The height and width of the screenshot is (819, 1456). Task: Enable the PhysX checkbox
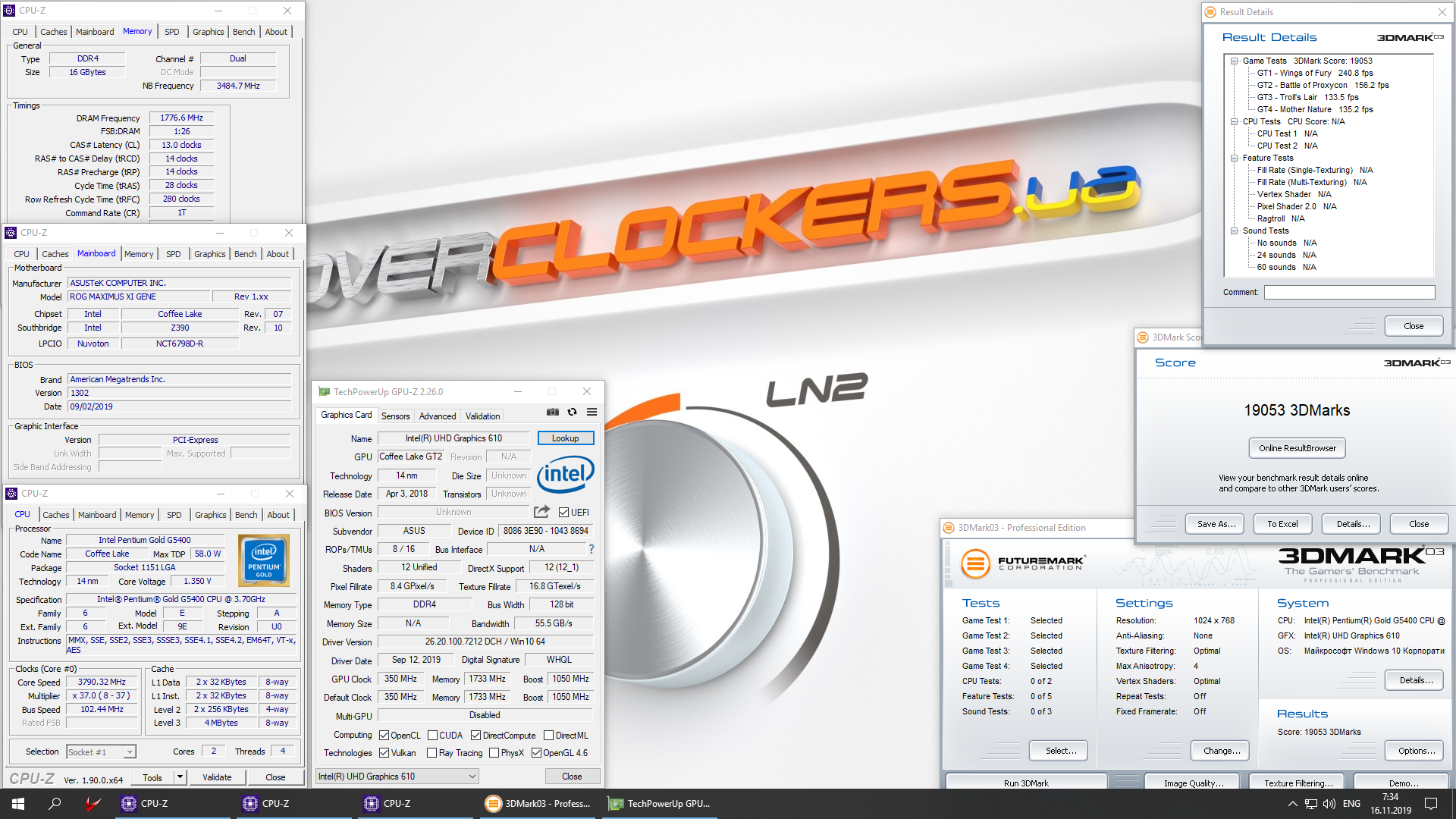pyautogui.click(x=494, y=753)
